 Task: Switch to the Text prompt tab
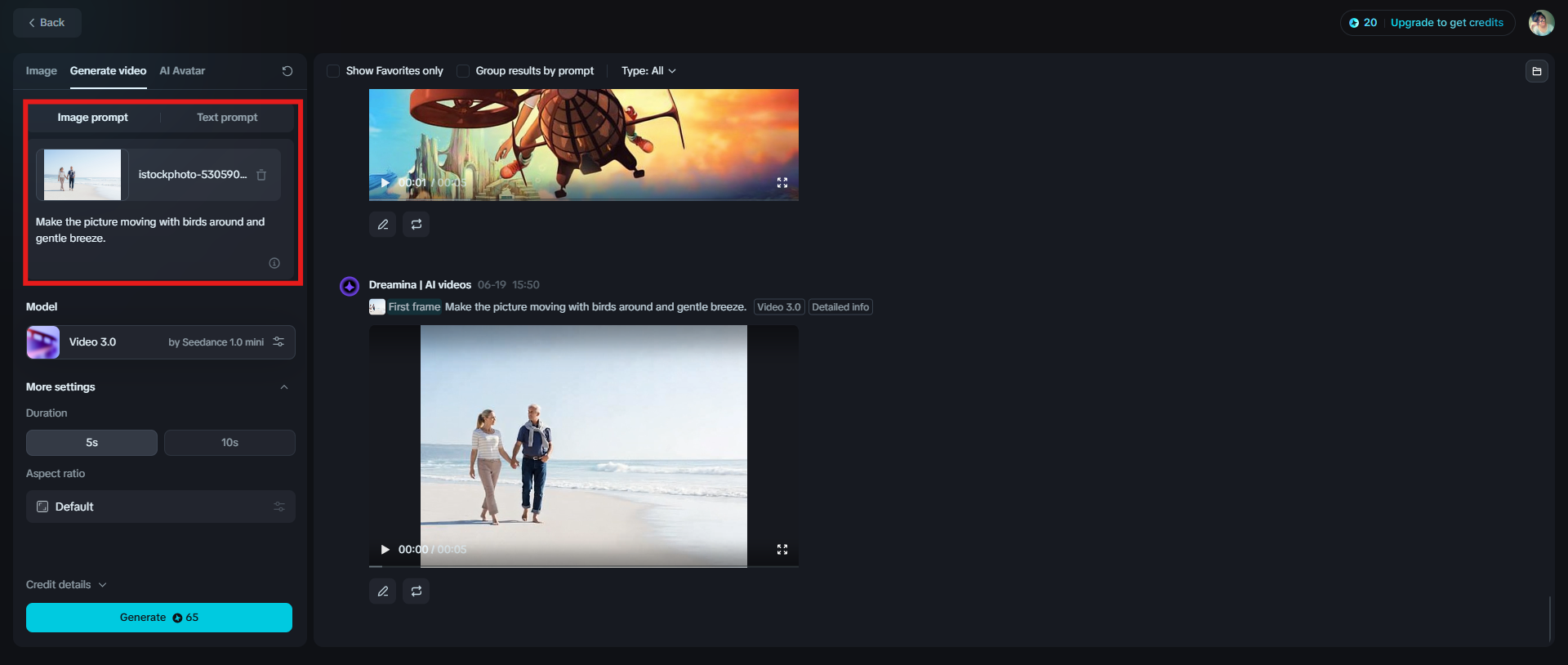click(x=227, y=118)
